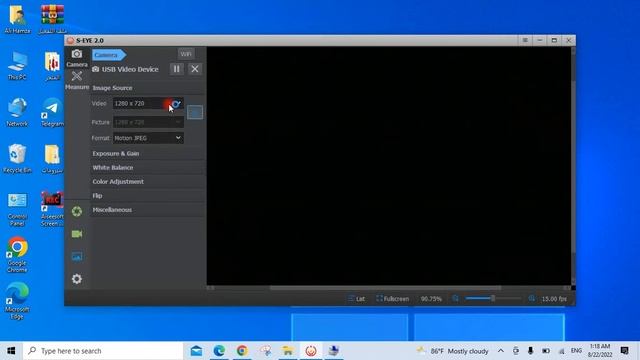Image resolution: width=640 pixels, height=360 pixels.
Task: Open the Format Motion JPEG dropdown
Action: coord(148,138)
